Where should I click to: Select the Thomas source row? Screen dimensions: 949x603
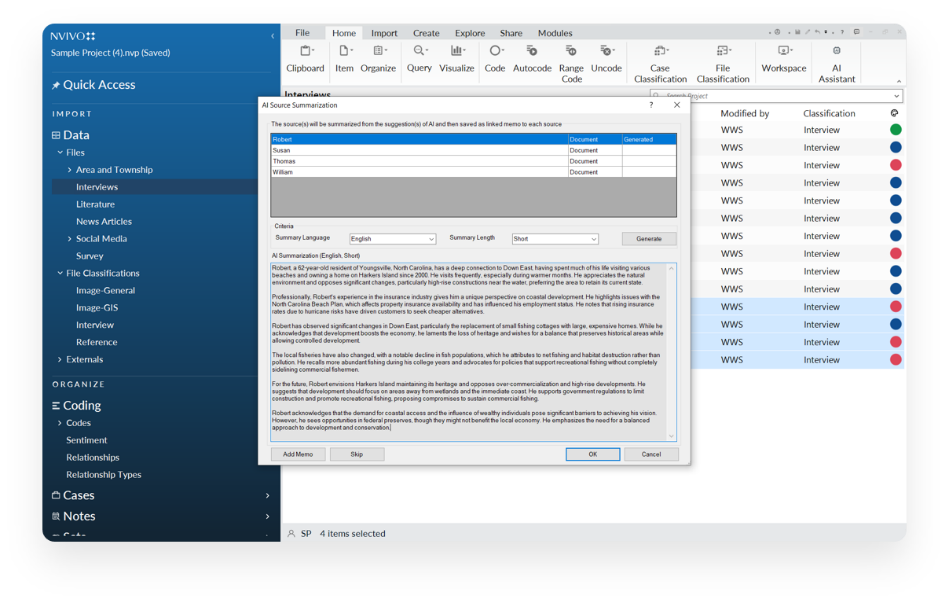click(x=473, y=161)
